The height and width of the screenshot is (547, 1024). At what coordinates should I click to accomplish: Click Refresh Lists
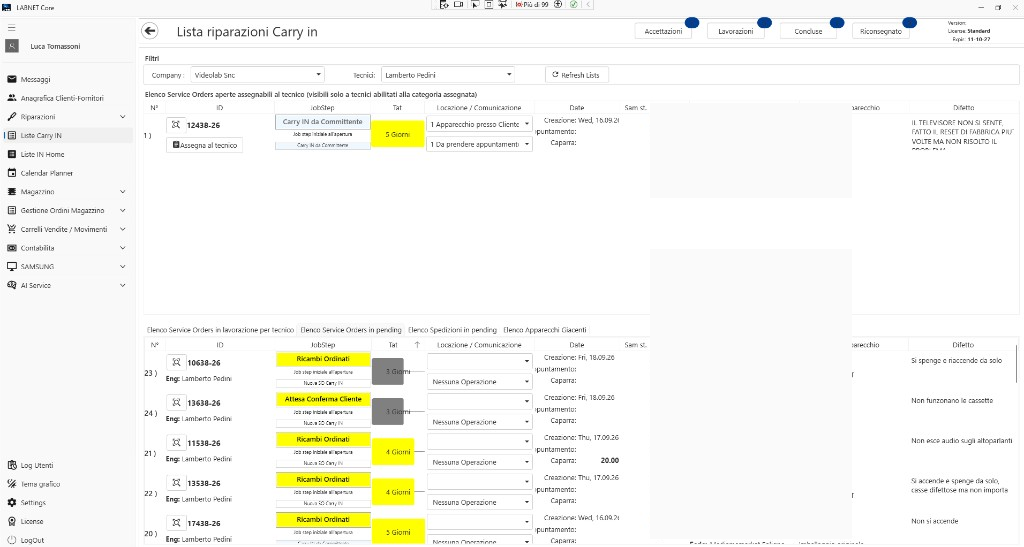577,75
